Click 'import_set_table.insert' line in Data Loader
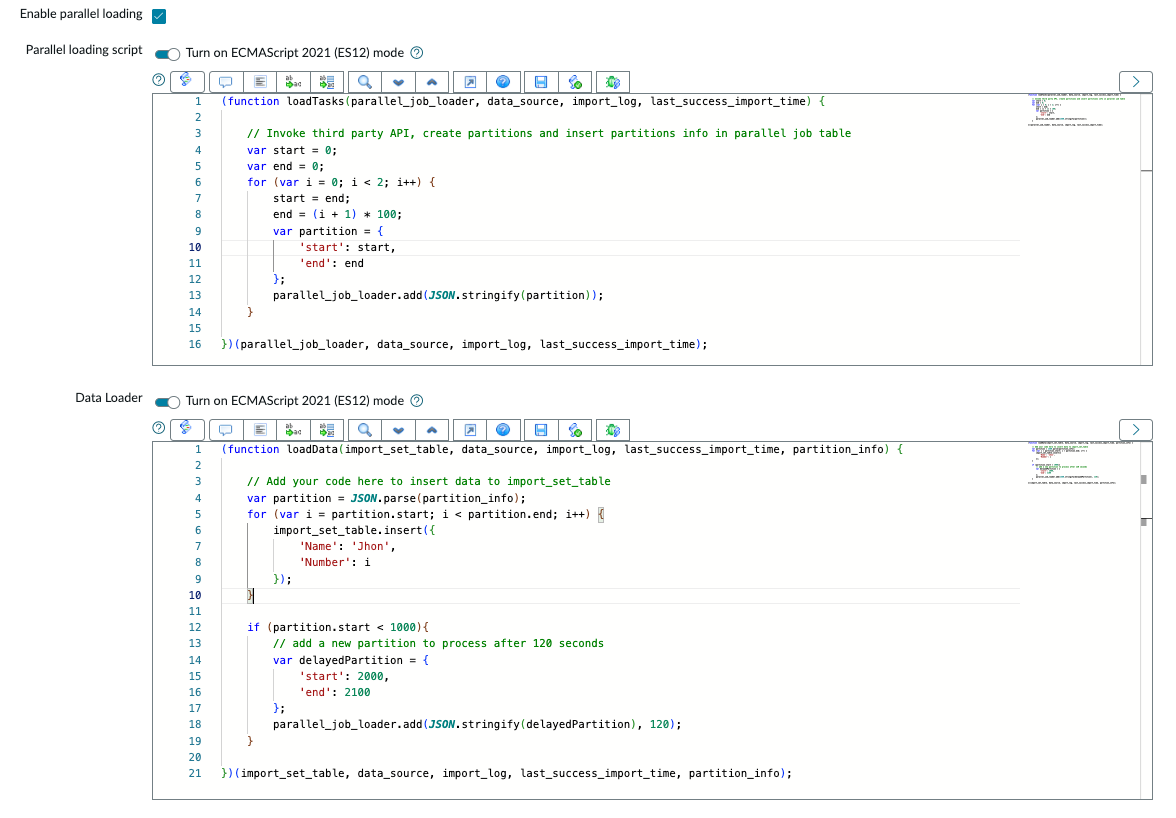 pos(354,530)
